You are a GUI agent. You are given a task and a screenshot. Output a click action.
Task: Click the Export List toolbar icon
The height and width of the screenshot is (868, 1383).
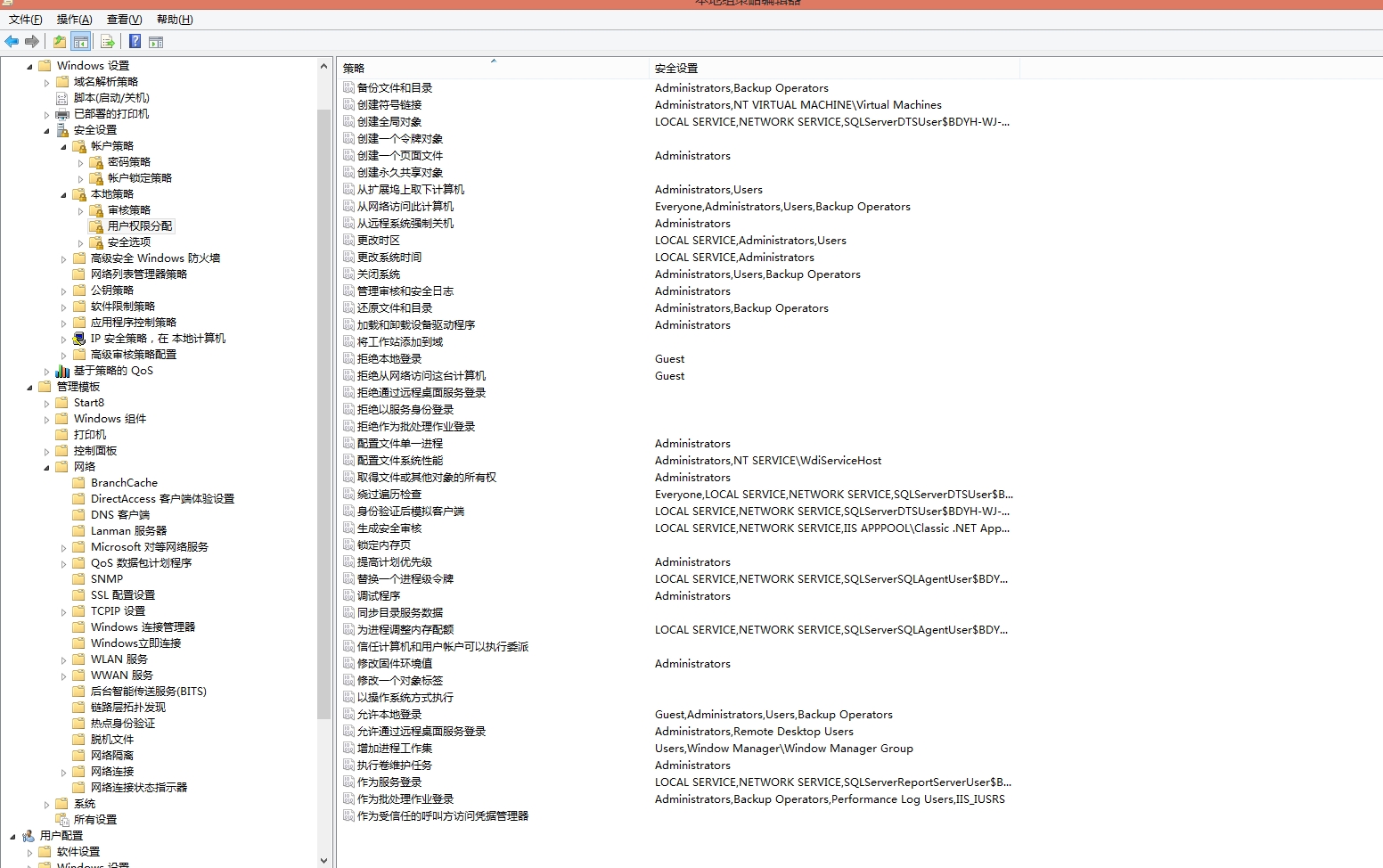pos(107,41)
